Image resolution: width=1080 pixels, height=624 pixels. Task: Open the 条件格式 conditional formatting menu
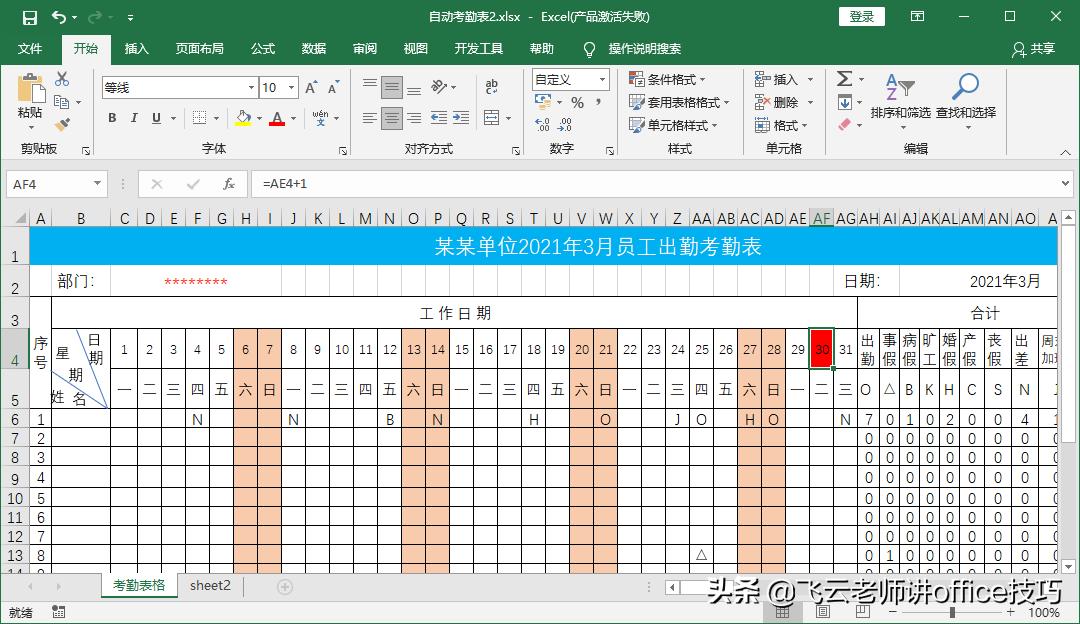click(x=668, y=78)
